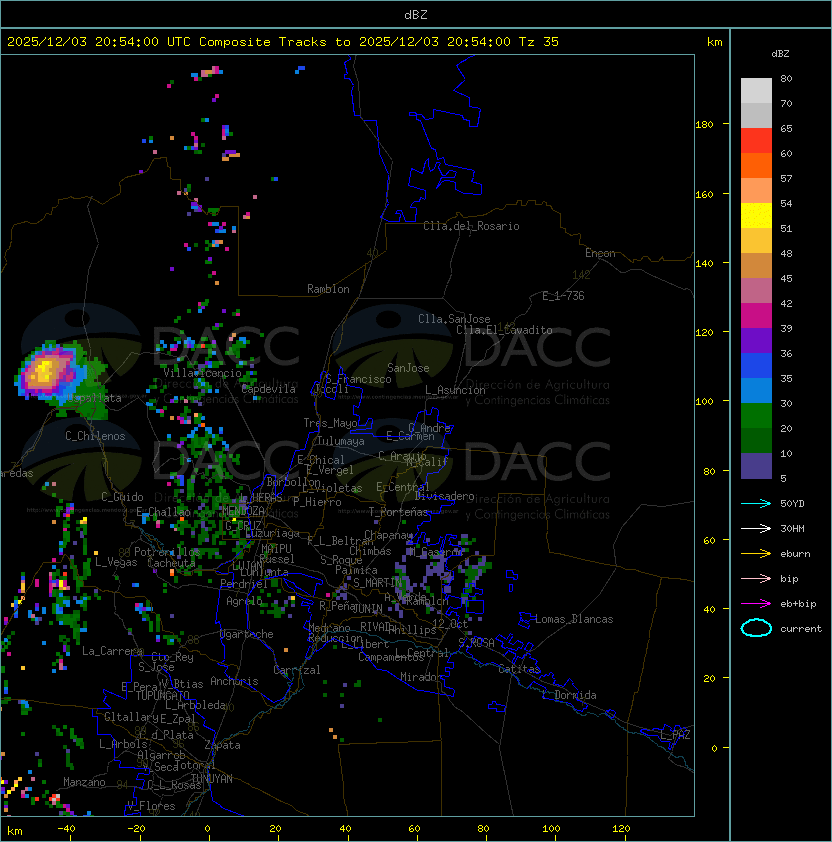Click the '-20' km tick on horizontal axis
This screenshot has width=832, height=842.
point(136,829)
